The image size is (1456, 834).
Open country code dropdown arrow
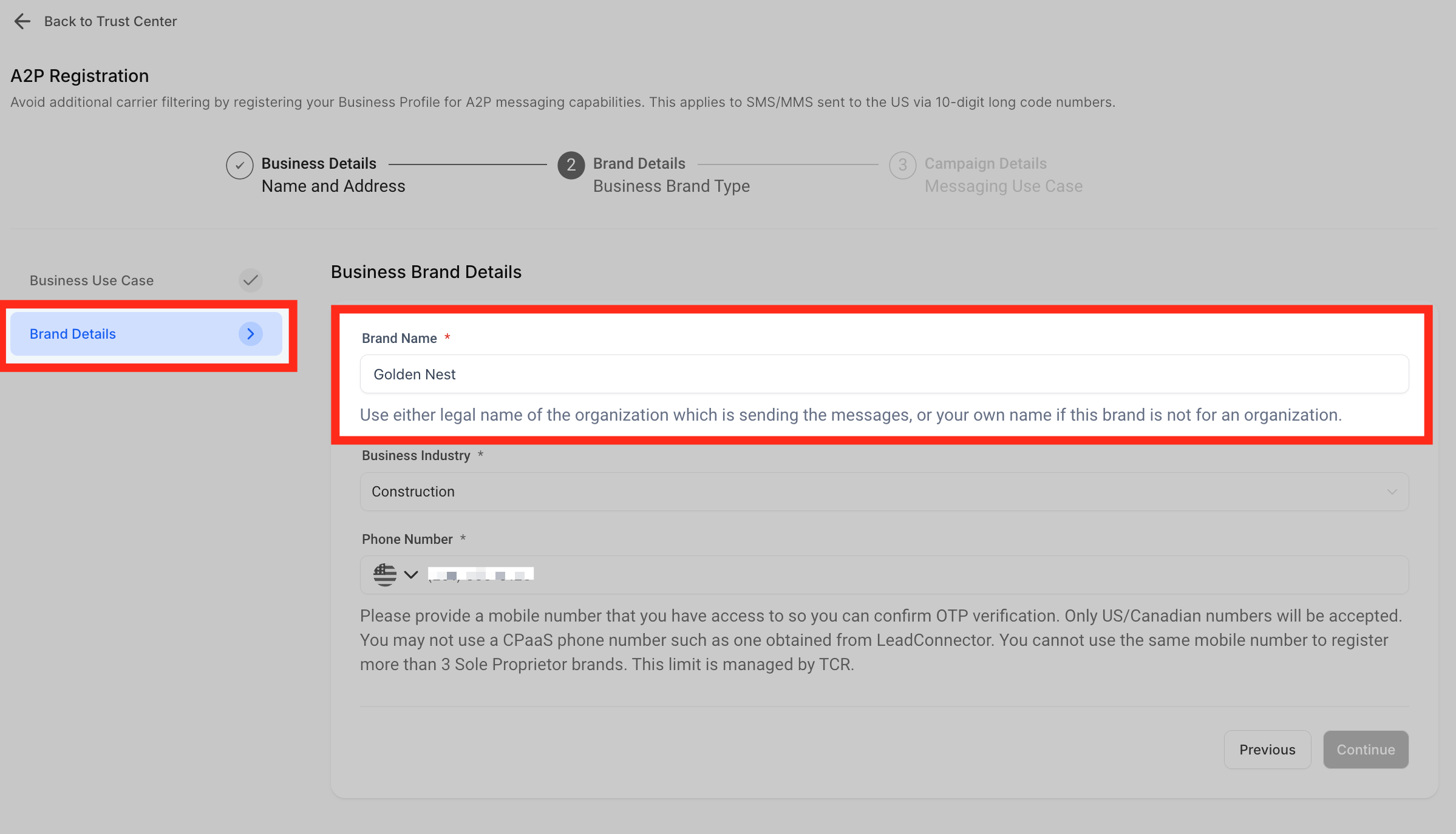coord(411,574)
